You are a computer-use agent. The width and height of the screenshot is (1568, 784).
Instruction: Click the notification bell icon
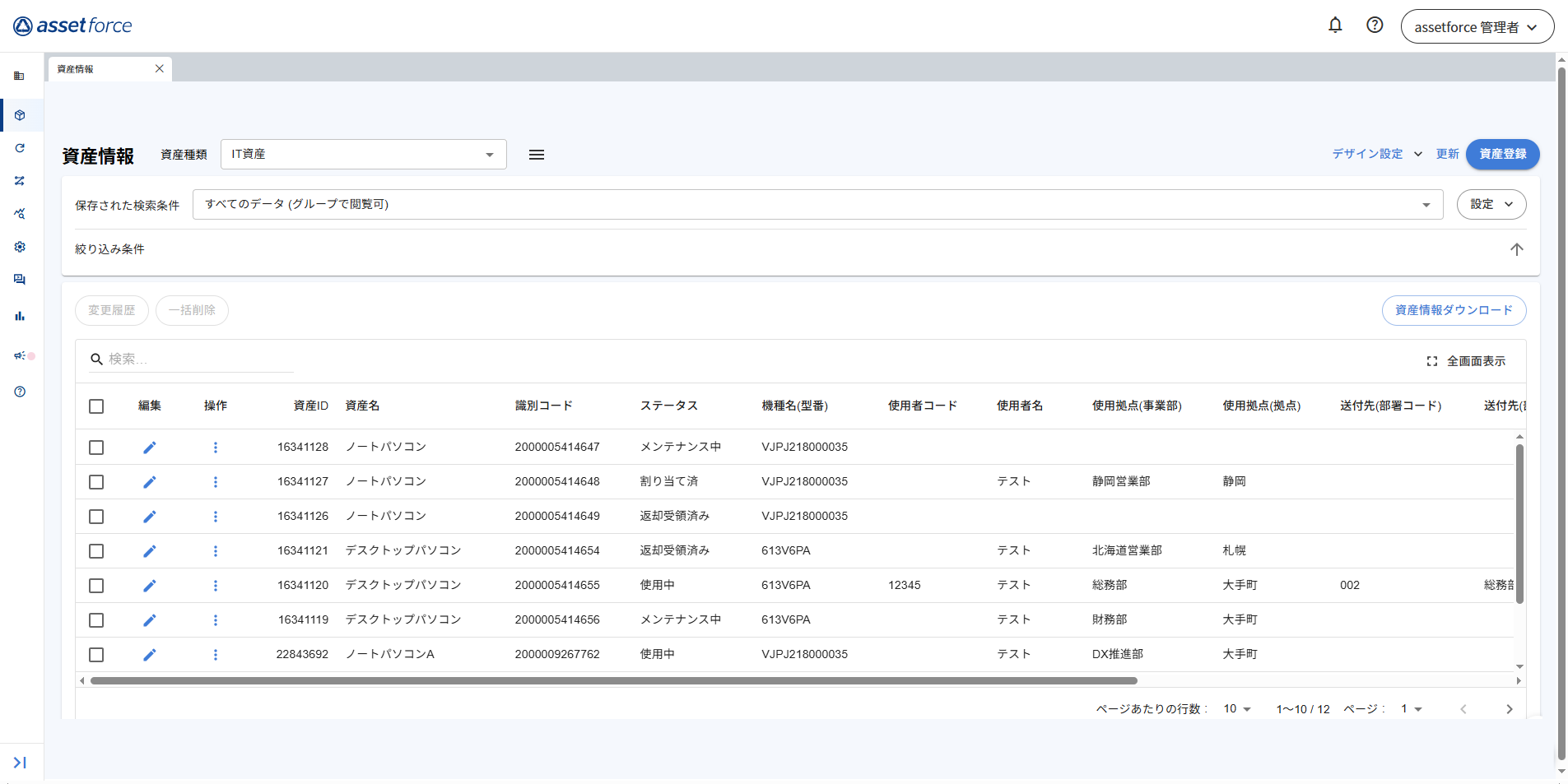[1335, 26]
